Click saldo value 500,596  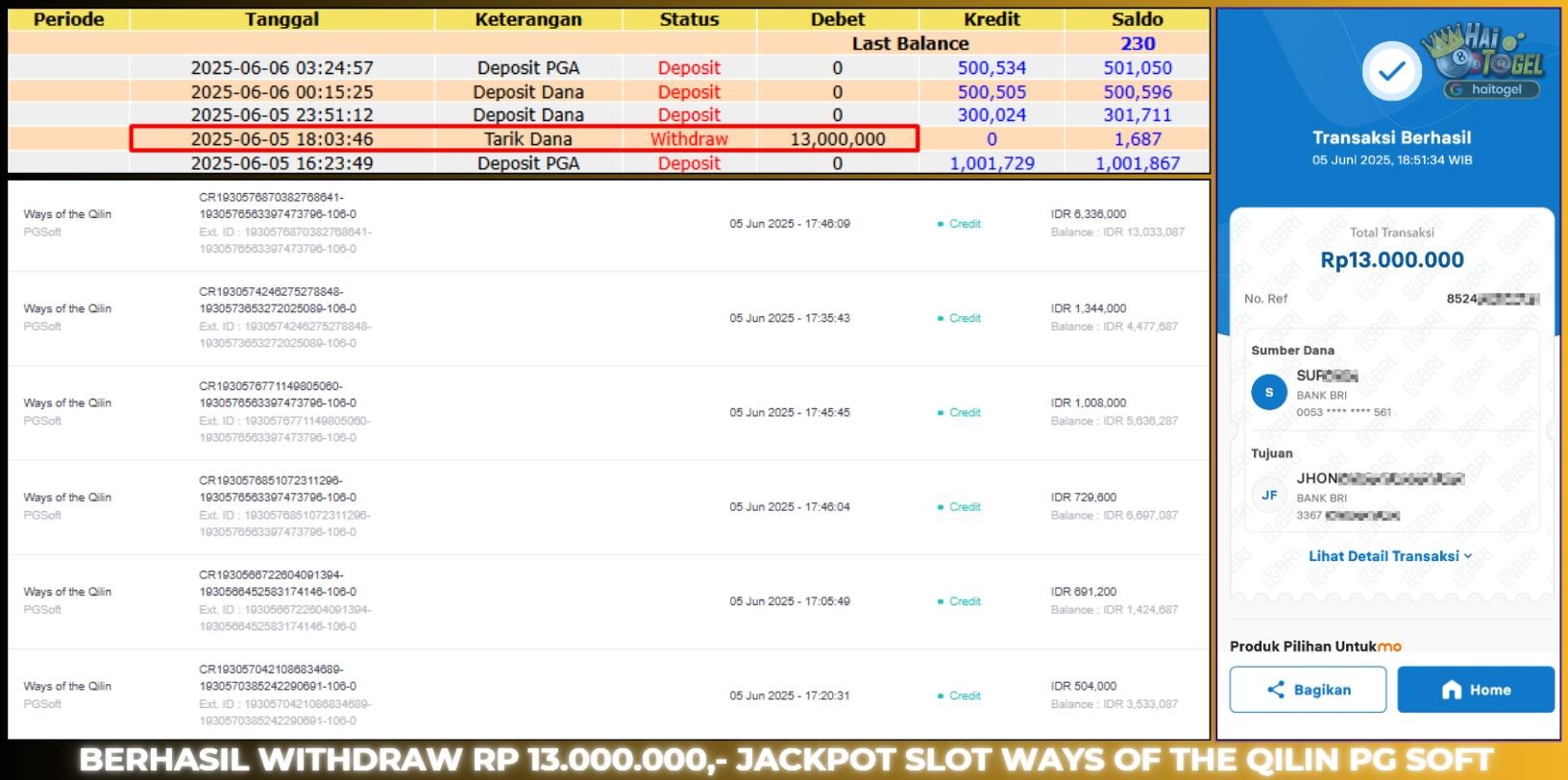[1138, 92]
